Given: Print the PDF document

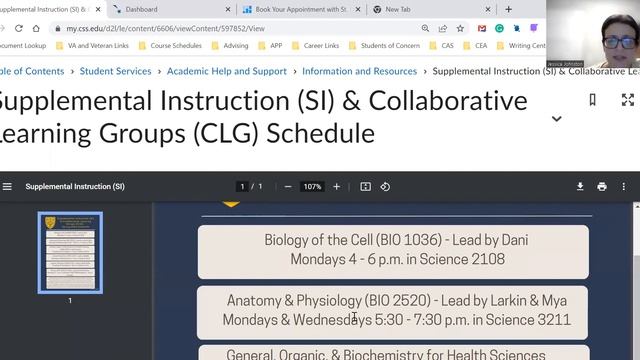Looking at the screenshot, I should coord(602,187).
